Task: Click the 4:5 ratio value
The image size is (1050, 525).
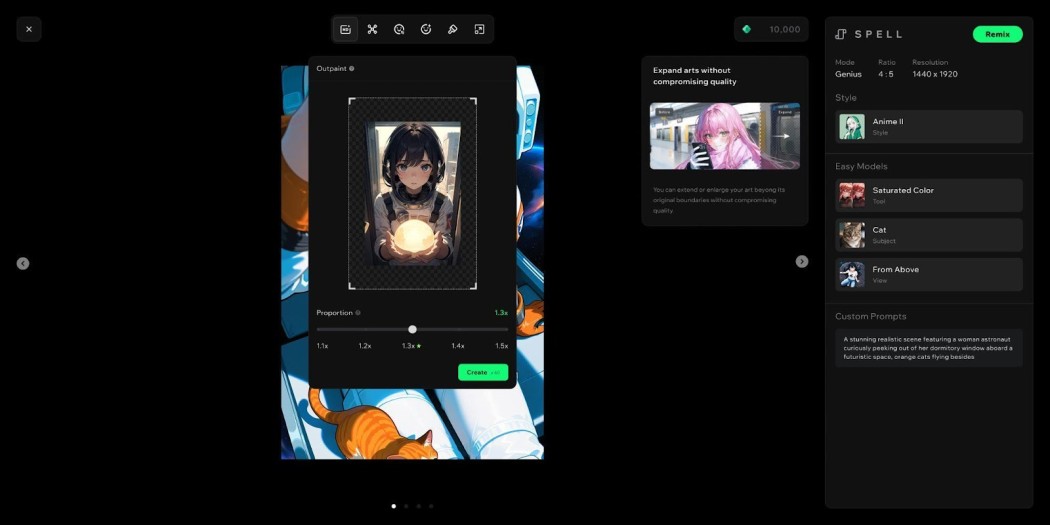Action: [886, 74]
